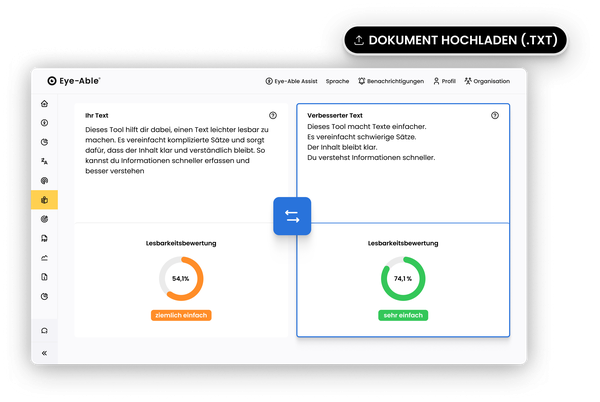This screenshot has height=402, width=600.
Task: Click the home icon in sidebar
Action: point(44,104)
